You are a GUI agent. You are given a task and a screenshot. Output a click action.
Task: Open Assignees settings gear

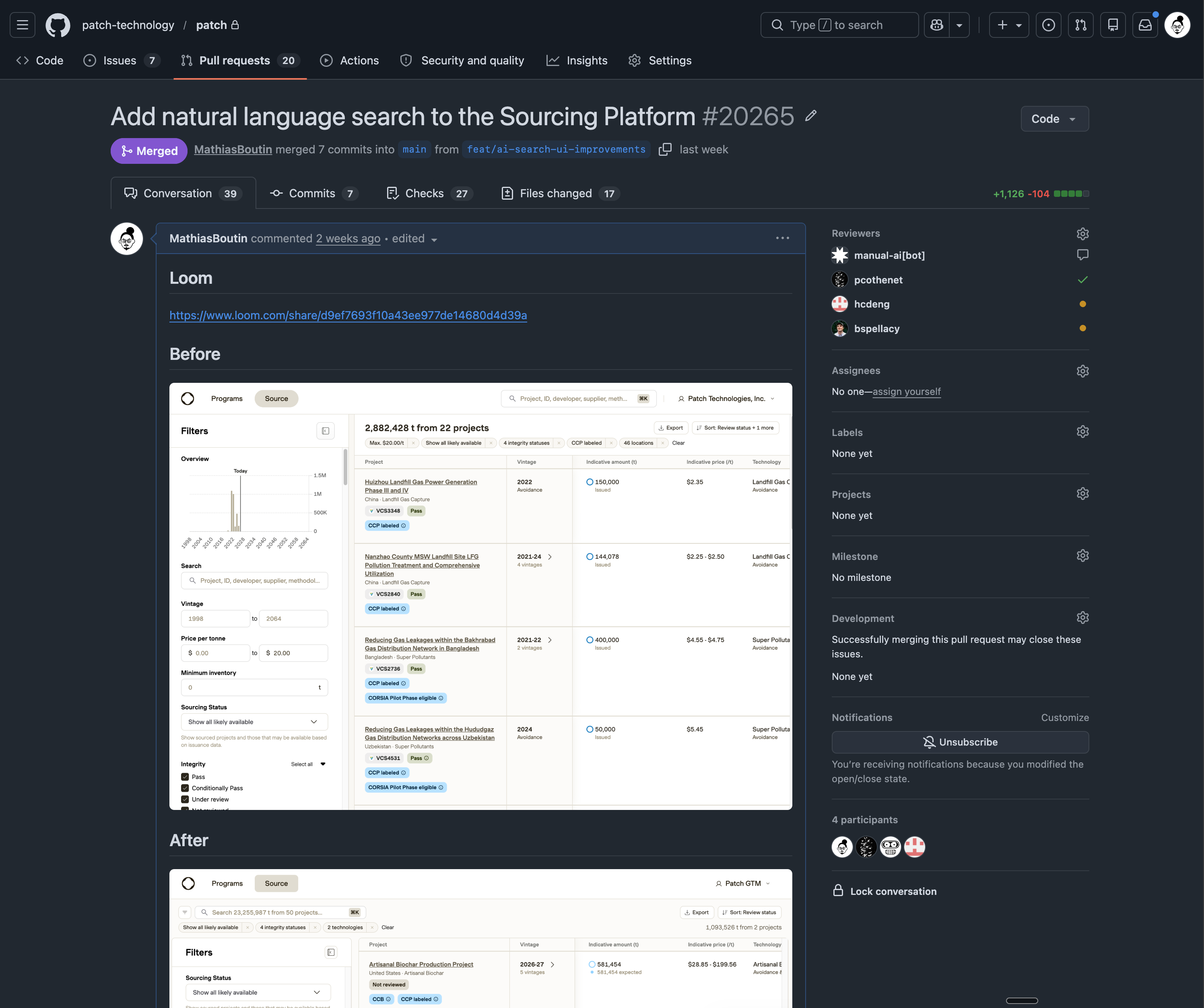click(1082, 371)
